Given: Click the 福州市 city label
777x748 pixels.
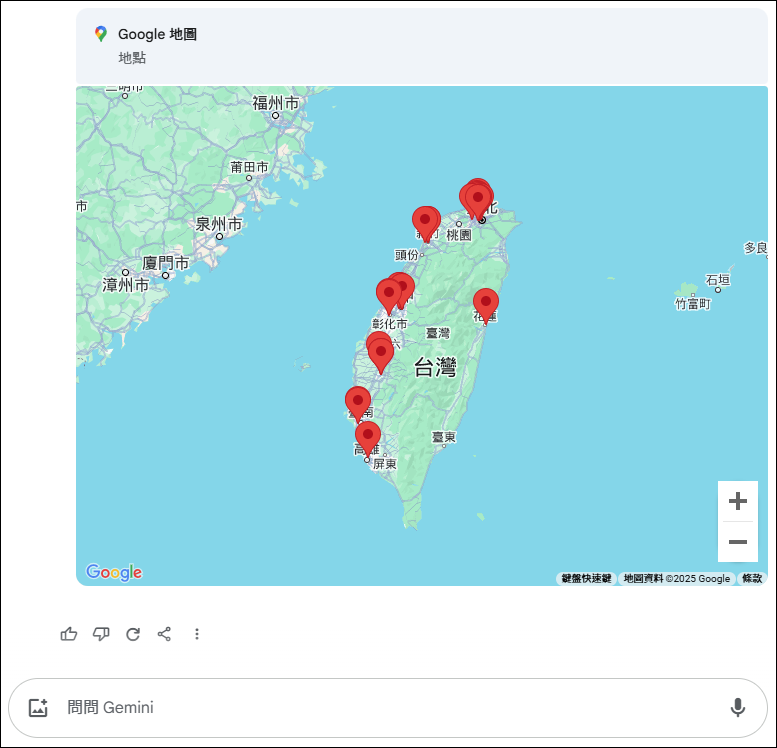Looking at the screenshot, I should click(276, 103).
